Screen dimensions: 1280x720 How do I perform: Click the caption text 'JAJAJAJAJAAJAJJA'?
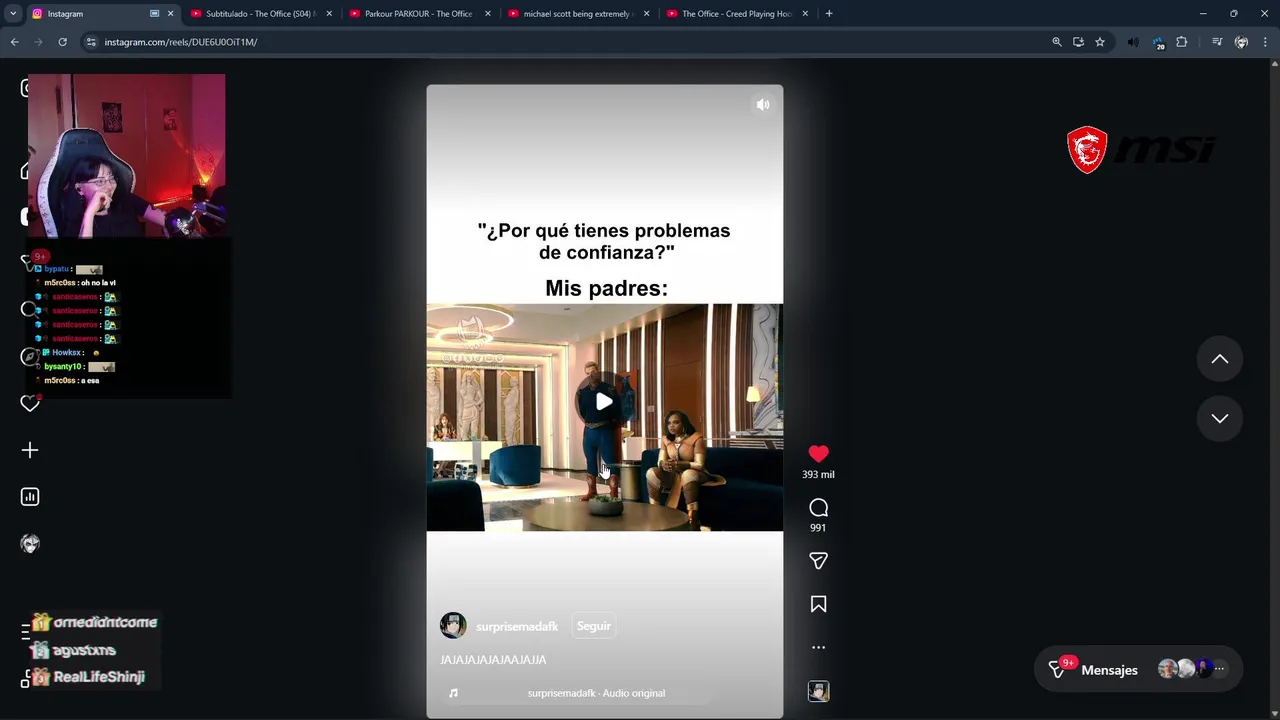point(493,660)
